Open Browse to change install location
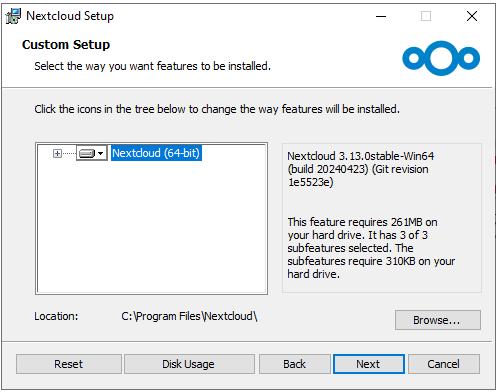 point(438,320)
